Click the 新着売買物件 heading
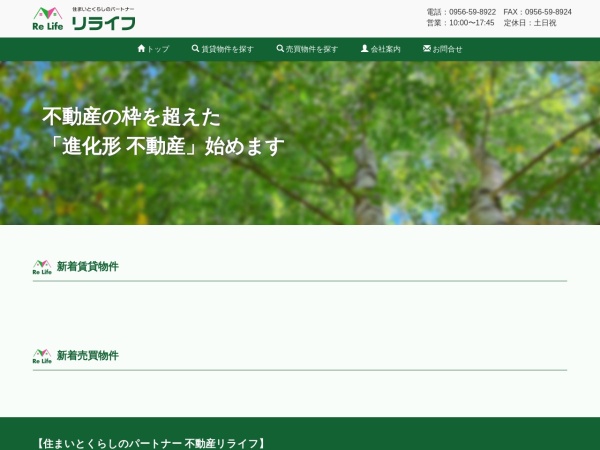This screenshot has width=600, height=450. (x=88, y=355)
